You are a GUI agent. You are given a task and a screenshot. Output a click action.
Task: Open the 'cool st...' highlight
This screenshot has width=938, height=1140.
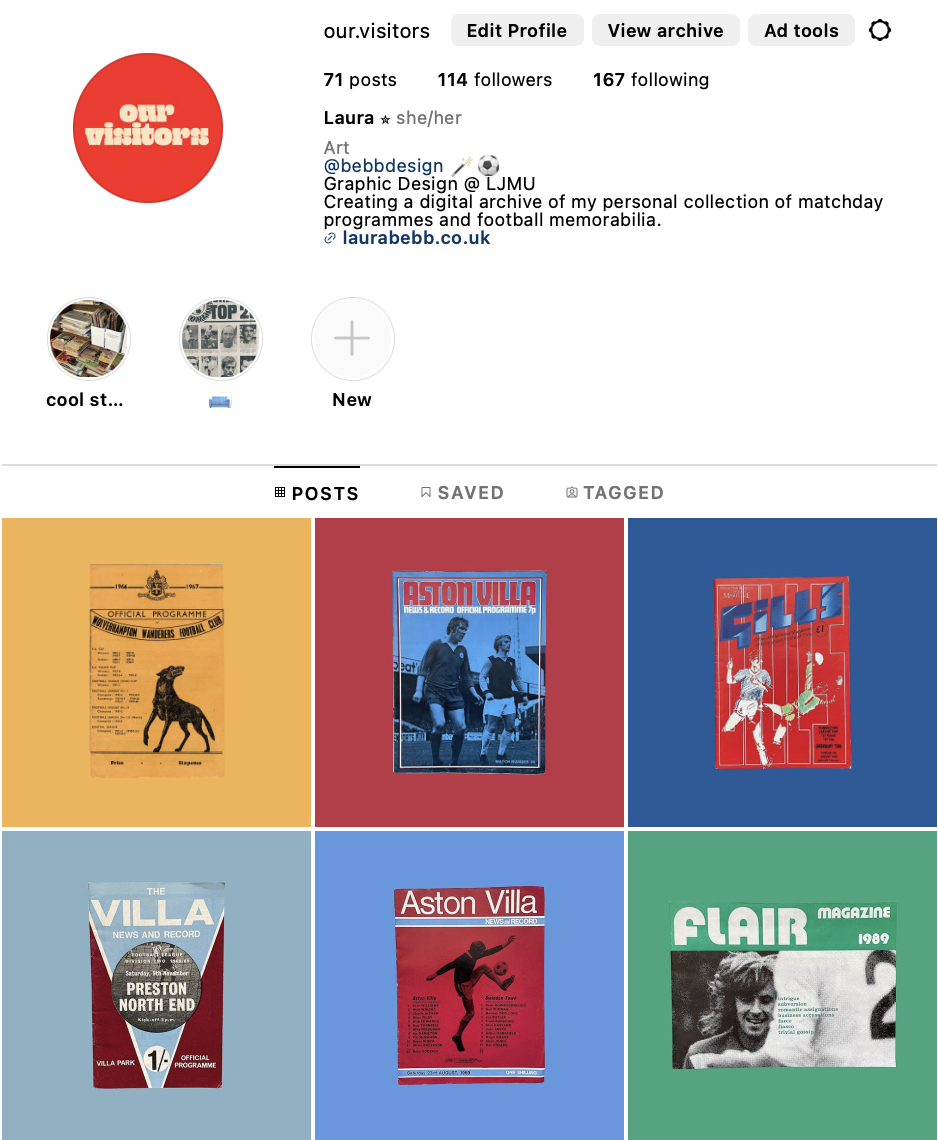pyautogui.click(x=89, y=339)
